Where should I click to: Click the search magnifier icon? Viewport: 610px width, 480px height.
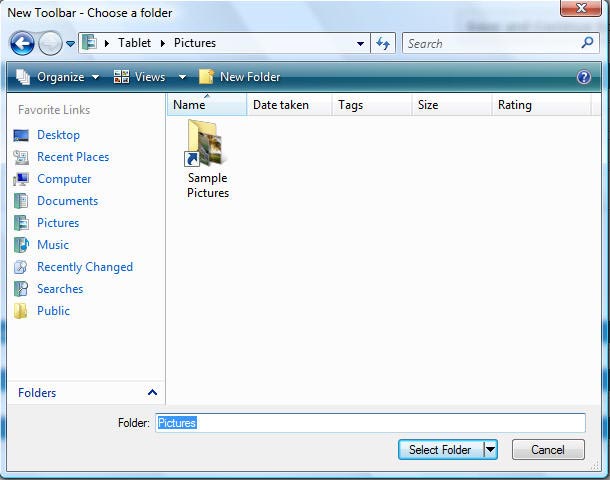tap(587, 43)
